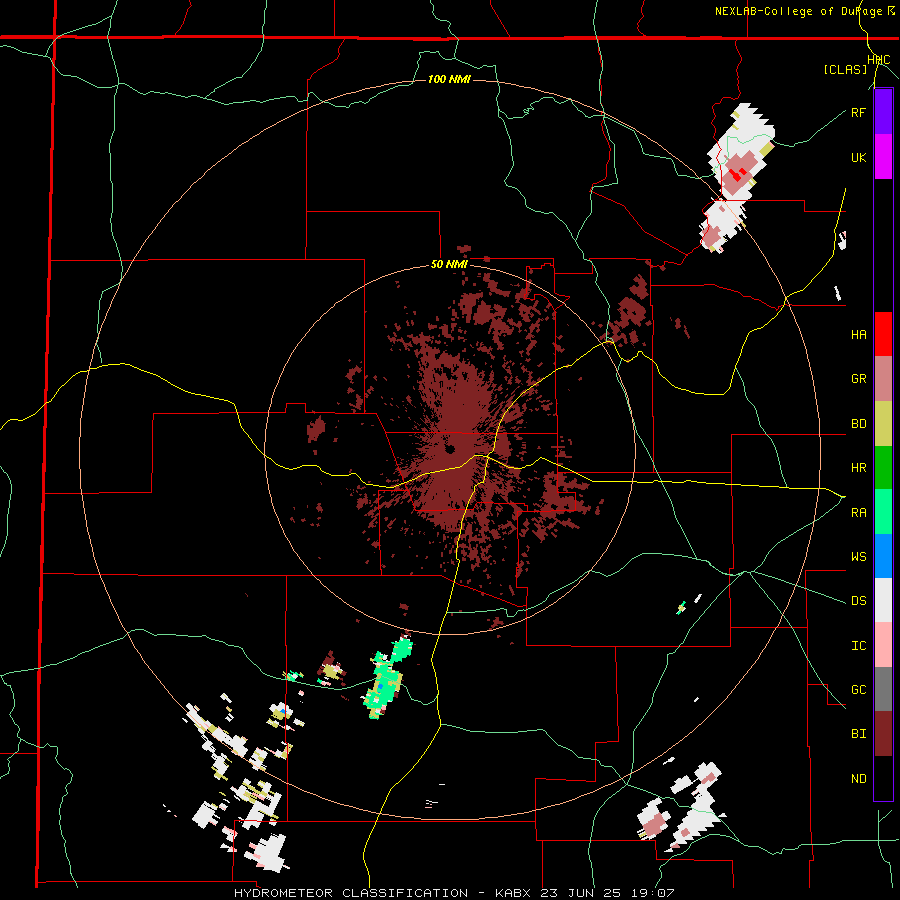Click the GR legend label
This screenshot has height=900, width=900.
[x=858, y=379]
